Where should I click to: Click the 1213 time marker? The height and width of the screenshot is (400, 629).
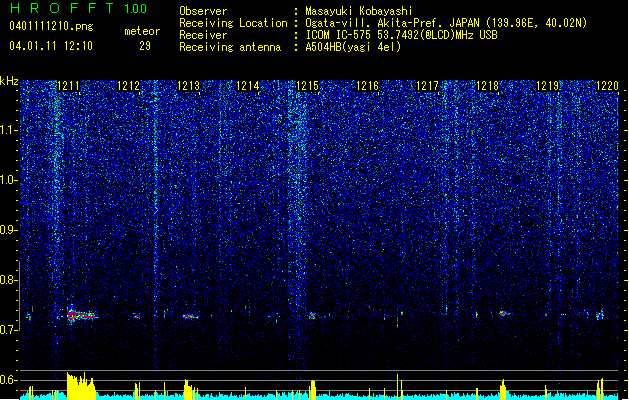[189, 86]
